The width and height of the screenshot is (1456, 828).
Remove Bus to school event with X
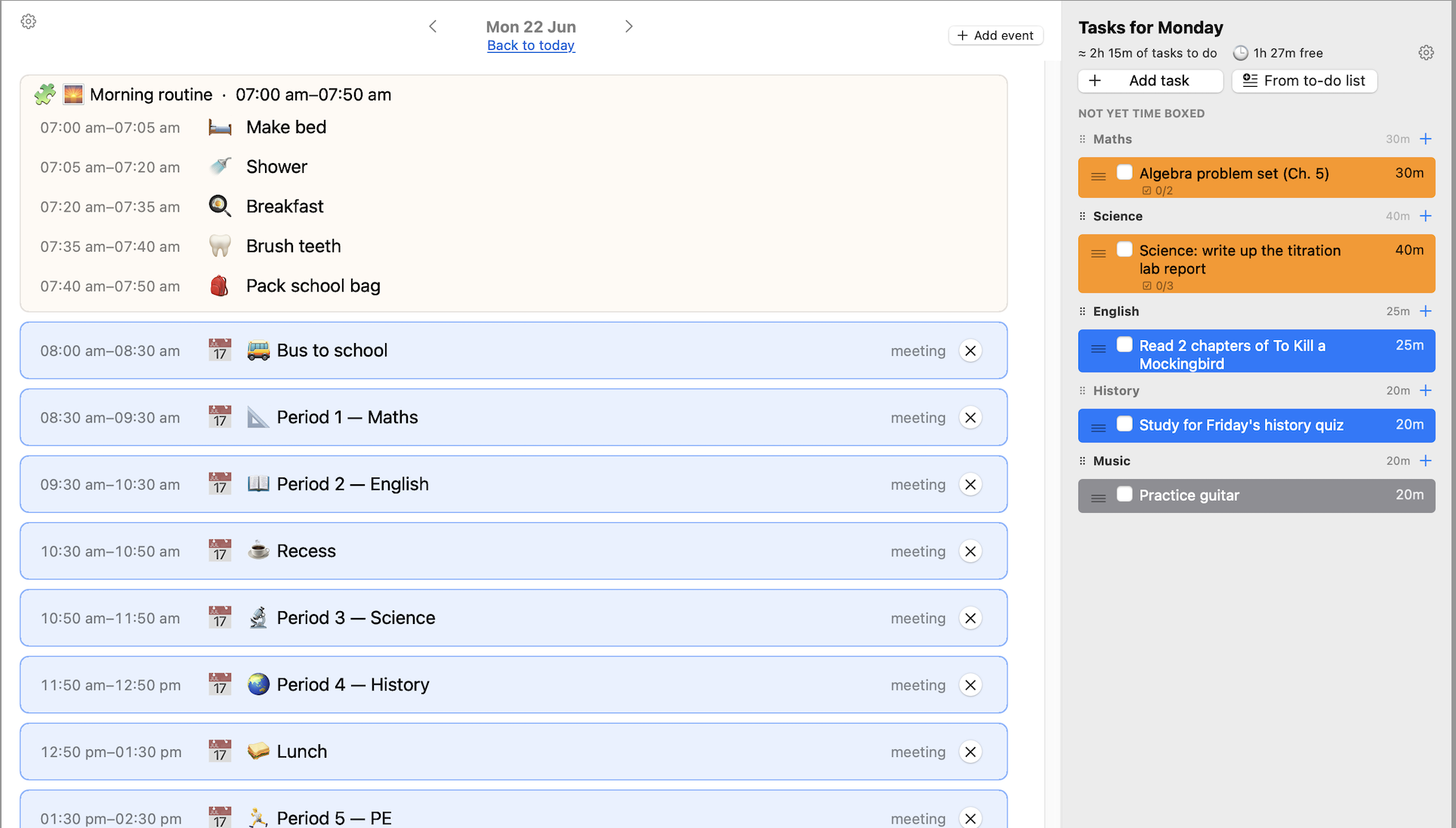[x=970, y=351]
